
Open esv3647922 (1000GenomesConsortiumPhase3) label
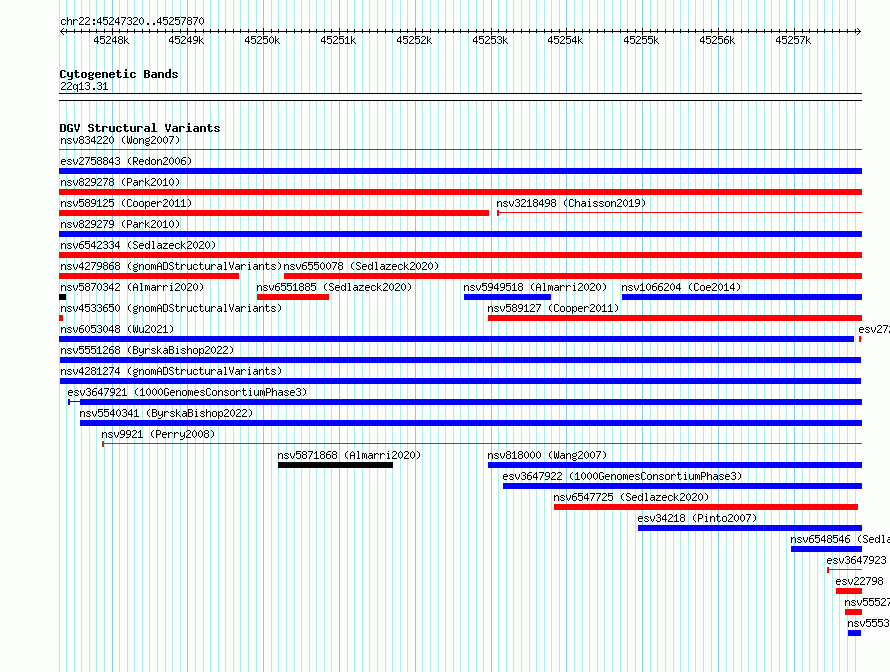click(622, 476)
